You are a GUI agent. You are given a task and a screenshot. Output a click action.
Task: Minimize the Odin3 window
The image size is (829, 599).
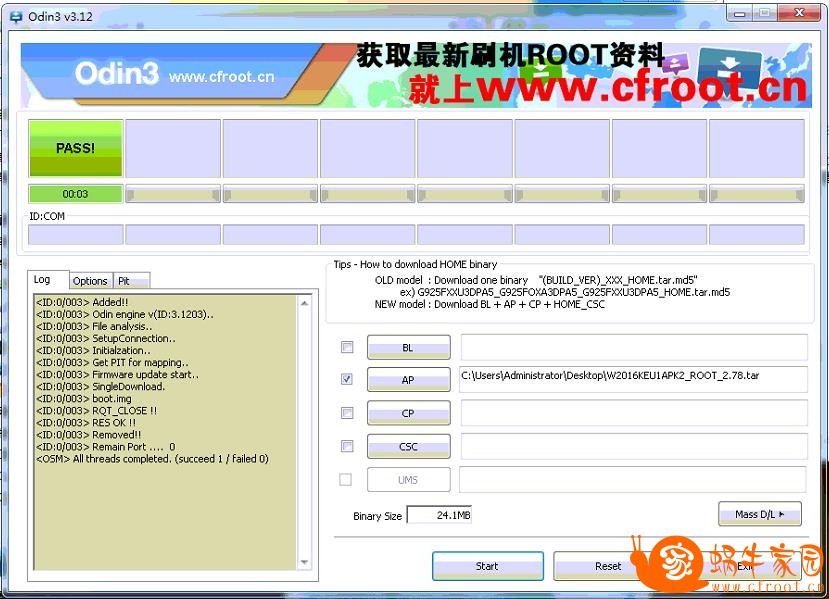tap(739, 13)
